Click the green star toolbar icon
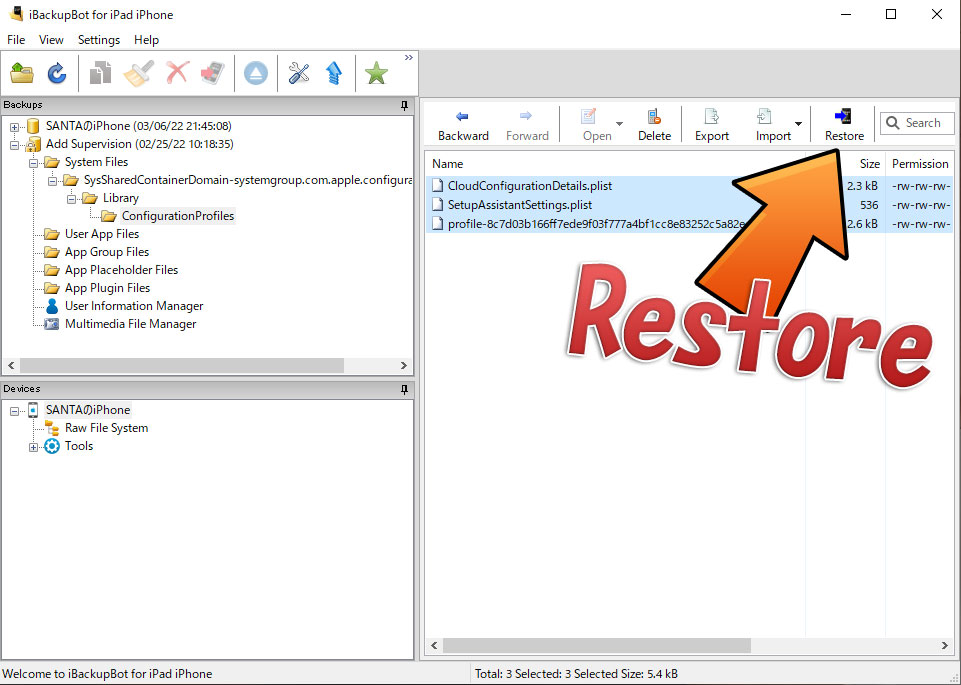Screen dimensions: 961x685 (376, 74)
